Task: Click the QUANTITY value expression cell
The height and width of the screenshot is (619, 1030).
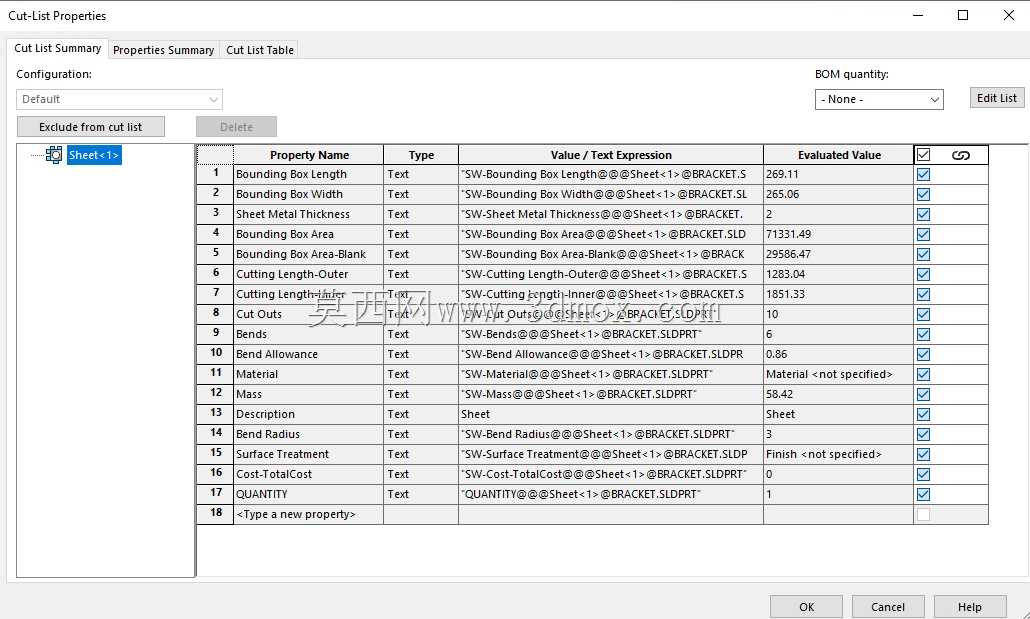Action: [611, 493]
